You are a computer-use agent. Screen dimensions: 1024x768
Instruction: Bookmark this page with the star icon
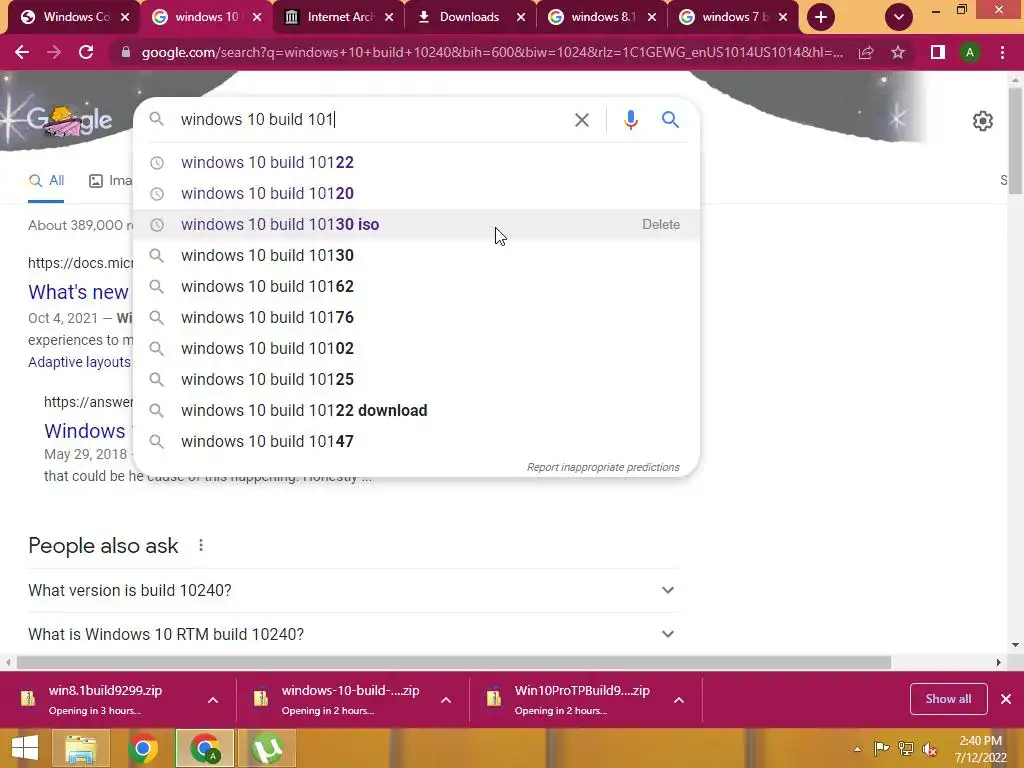[898, 52]
